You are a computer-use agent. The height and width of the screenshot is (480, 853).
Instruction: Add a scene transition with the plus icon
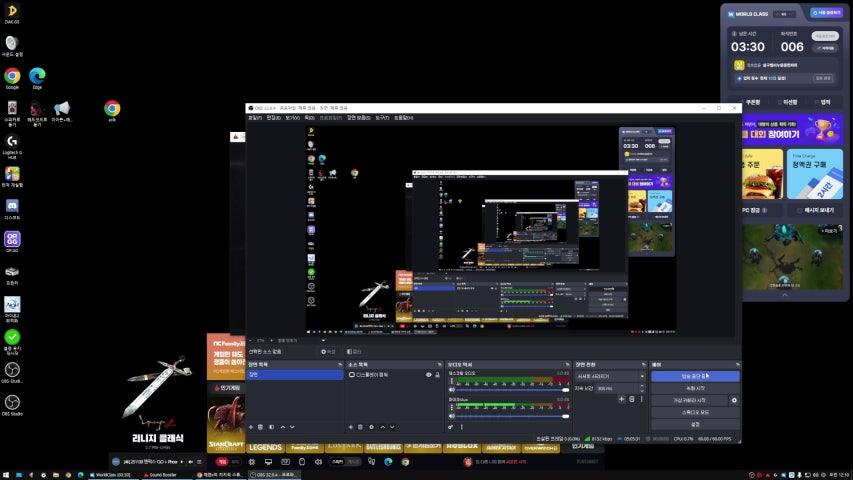621,399
